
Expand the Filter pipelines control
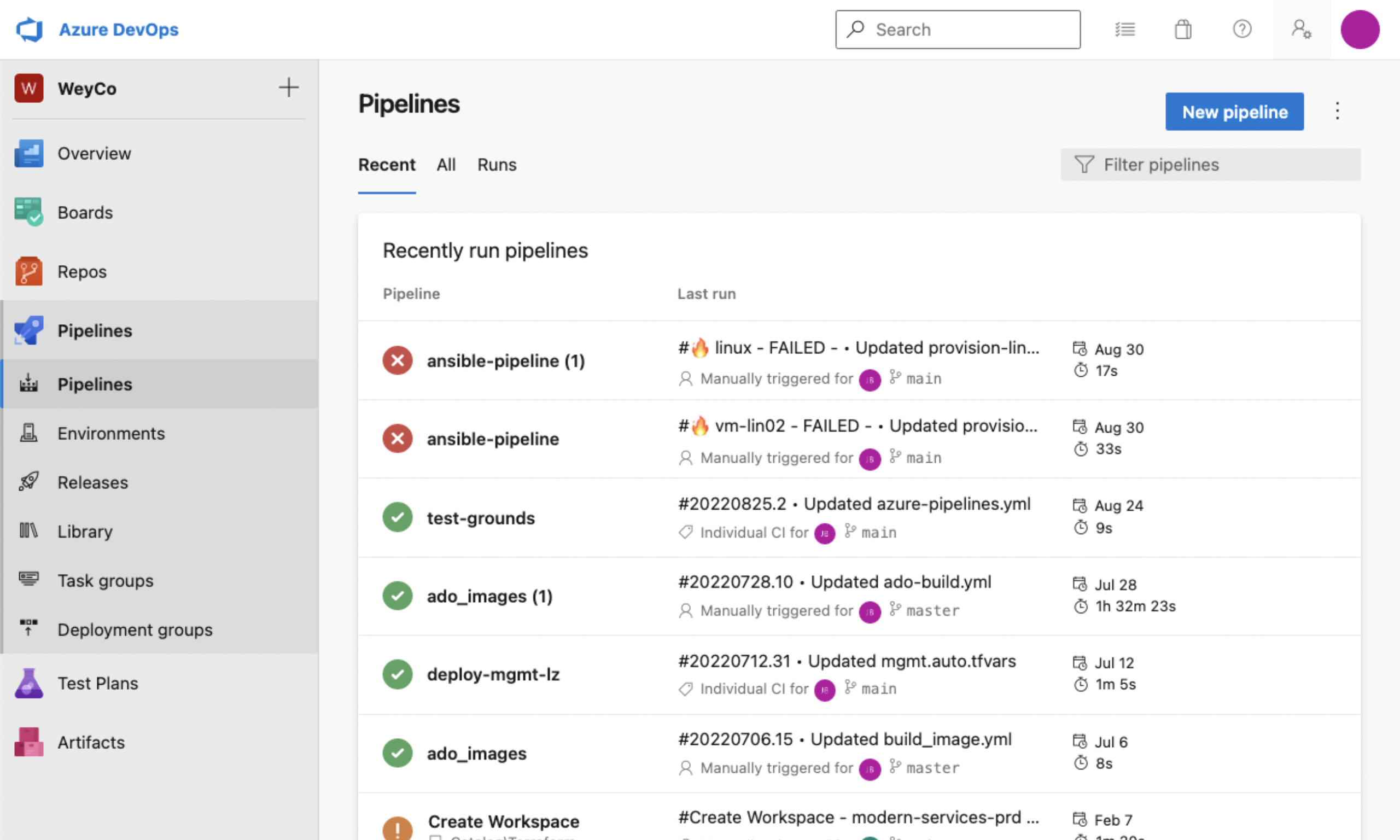[x=1210, y=165]
